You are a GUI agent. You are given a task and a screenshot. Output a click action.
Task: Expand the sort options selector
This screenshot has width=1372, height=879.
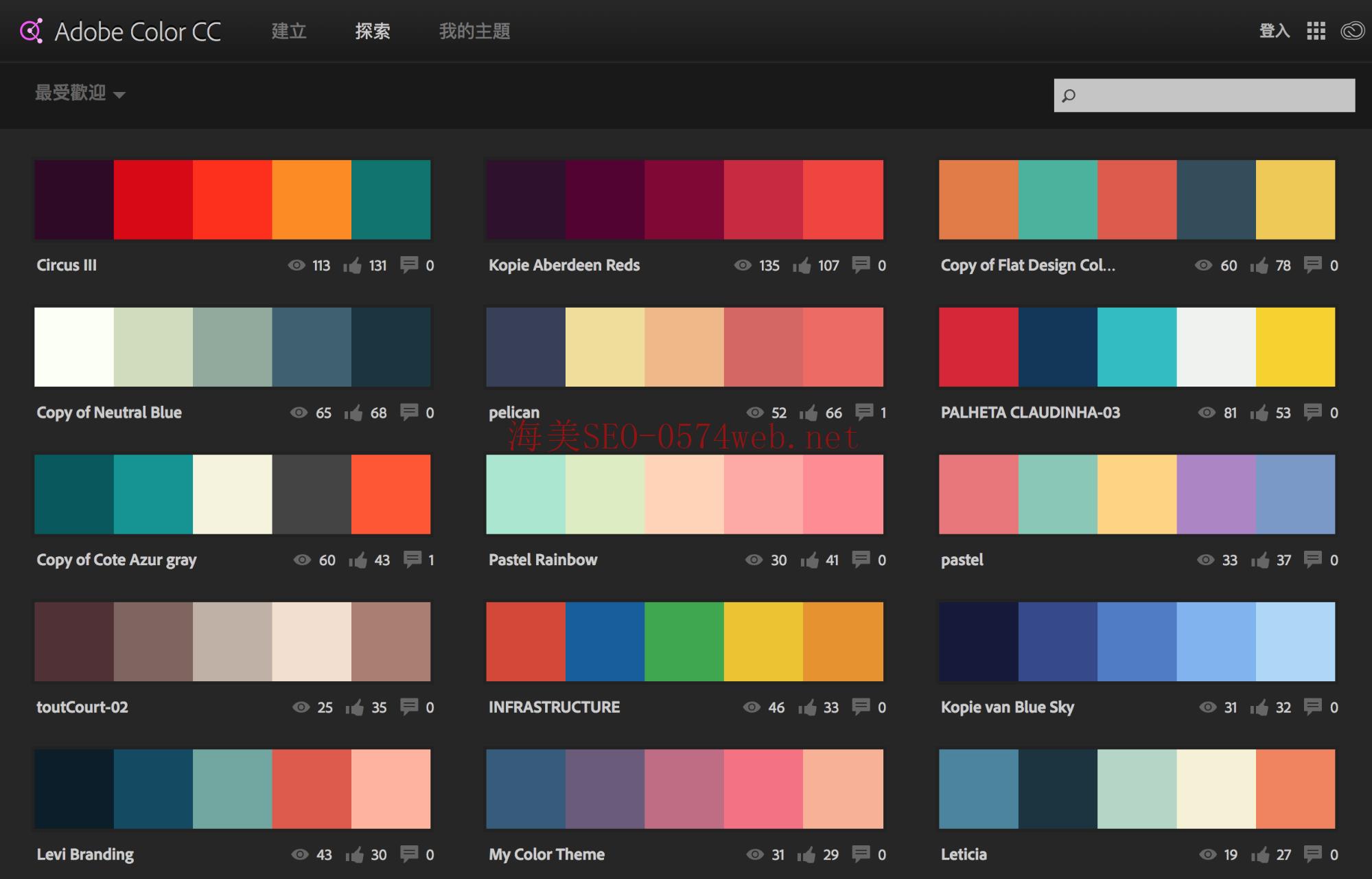(80, 94)
